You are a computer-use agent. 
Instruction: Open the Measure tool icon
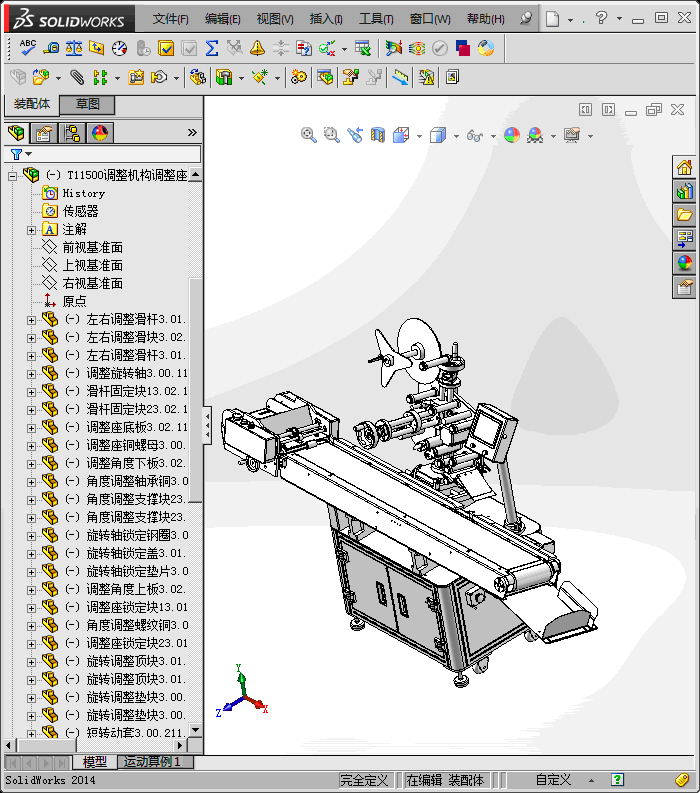click(x=51, y=48)
